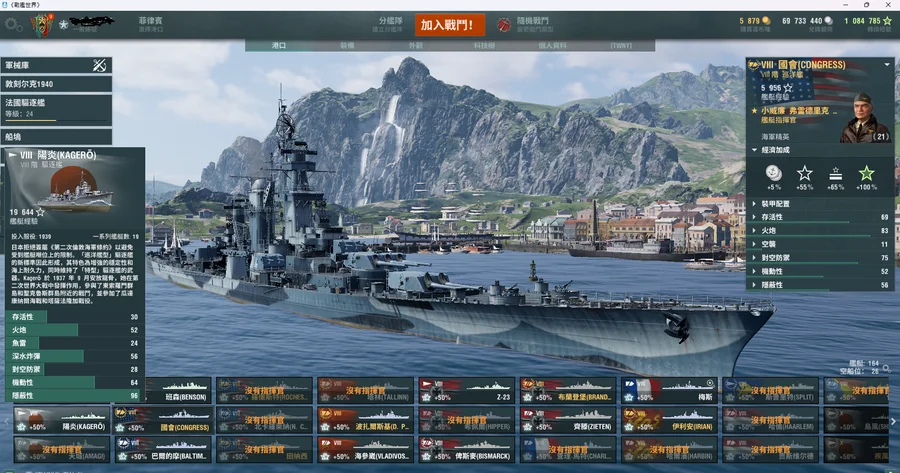The width and height of the screenshot is (900, 473).
Task: Open the Congress ship panel dropdown arrow
Action: 887,65
